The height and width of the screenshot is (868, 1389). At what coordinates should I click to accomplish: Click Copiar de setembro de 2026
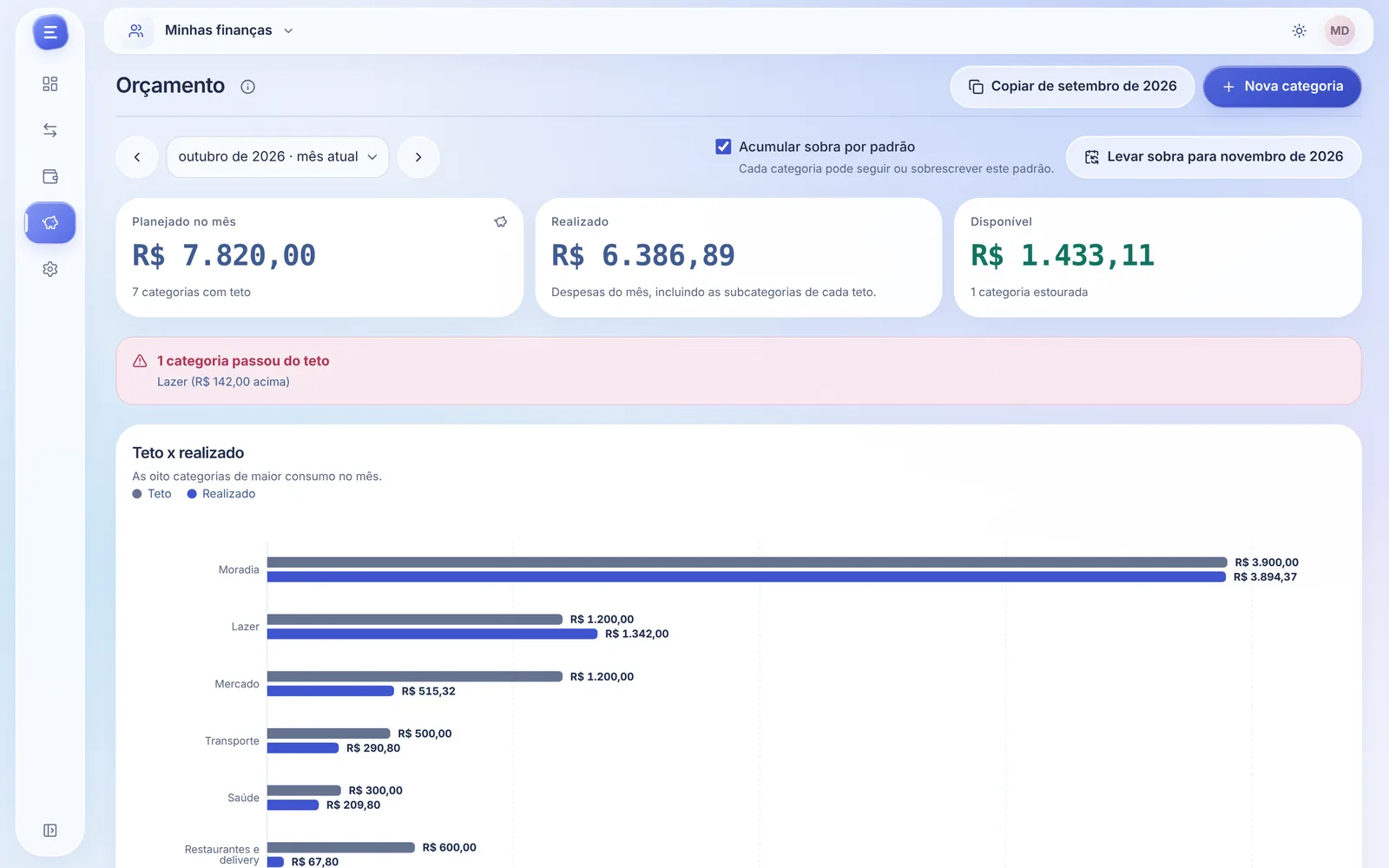pyautogui.click(x=1073, y=87)
